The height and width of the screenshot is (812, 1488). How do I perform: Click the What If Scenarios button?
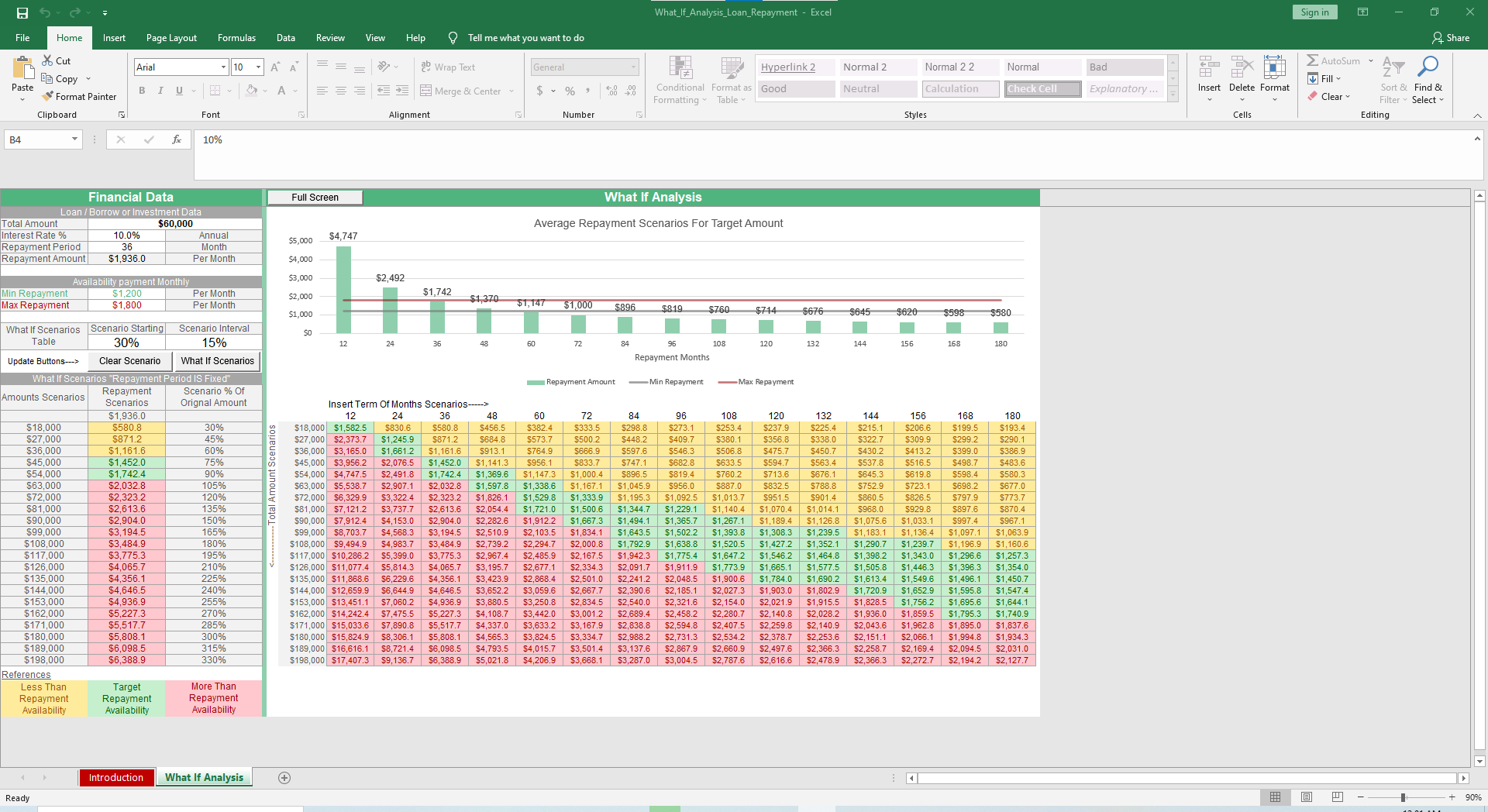[217, 361]
